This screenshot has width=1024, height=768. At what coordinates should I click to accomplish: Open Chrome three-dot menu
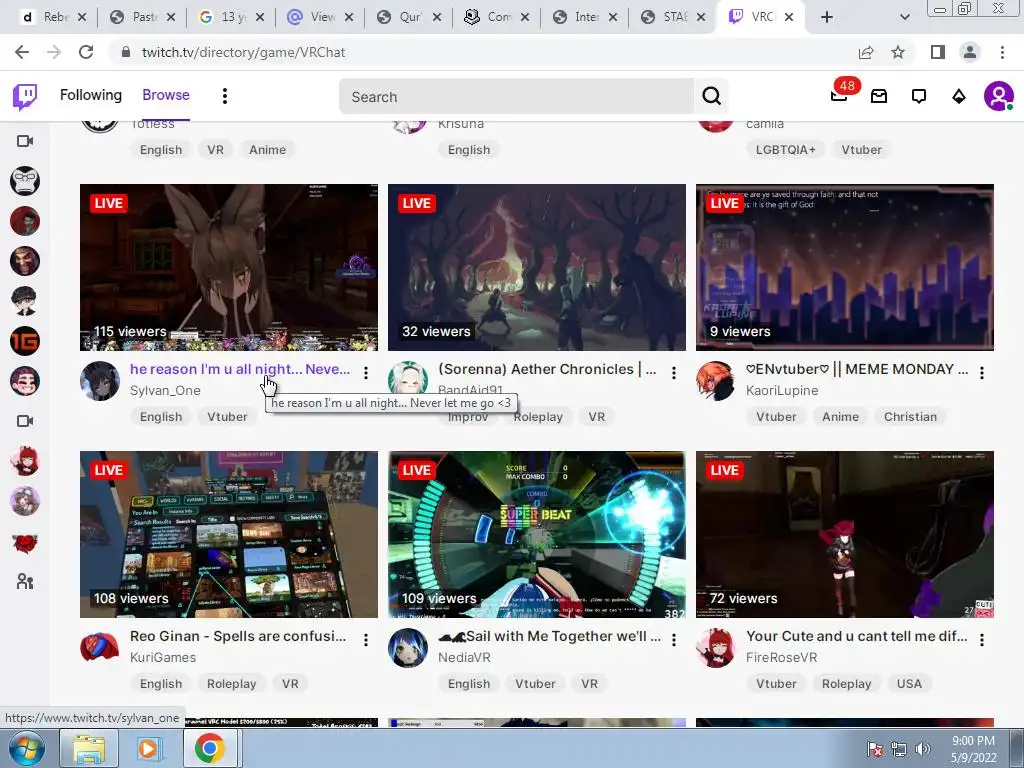click(x=1002, y=52)
